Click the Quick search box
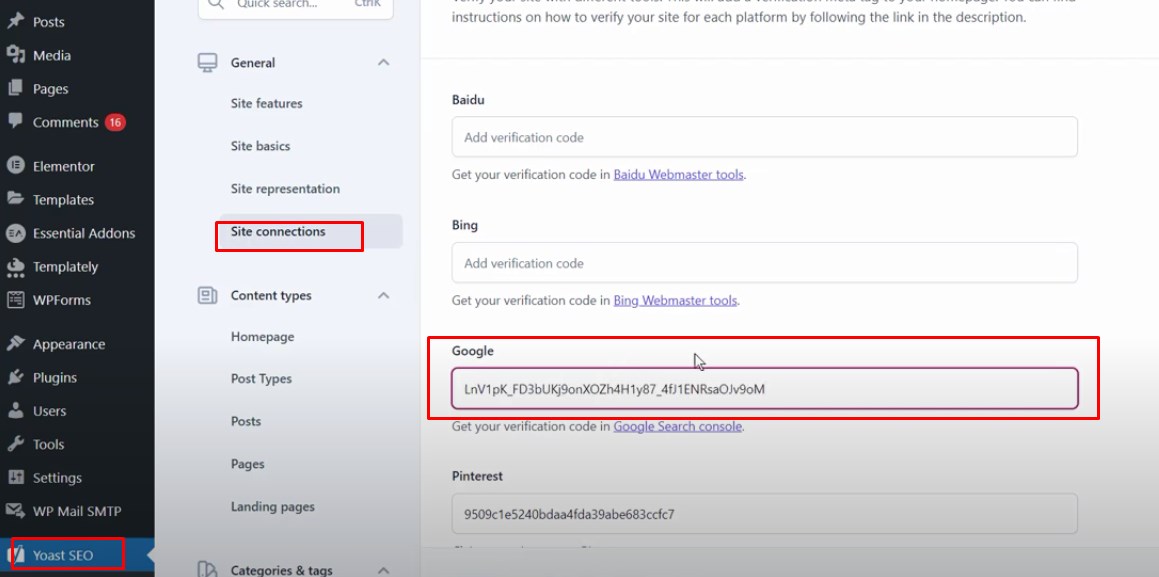This screenshot has width=1159, height=577. [296, 9]
